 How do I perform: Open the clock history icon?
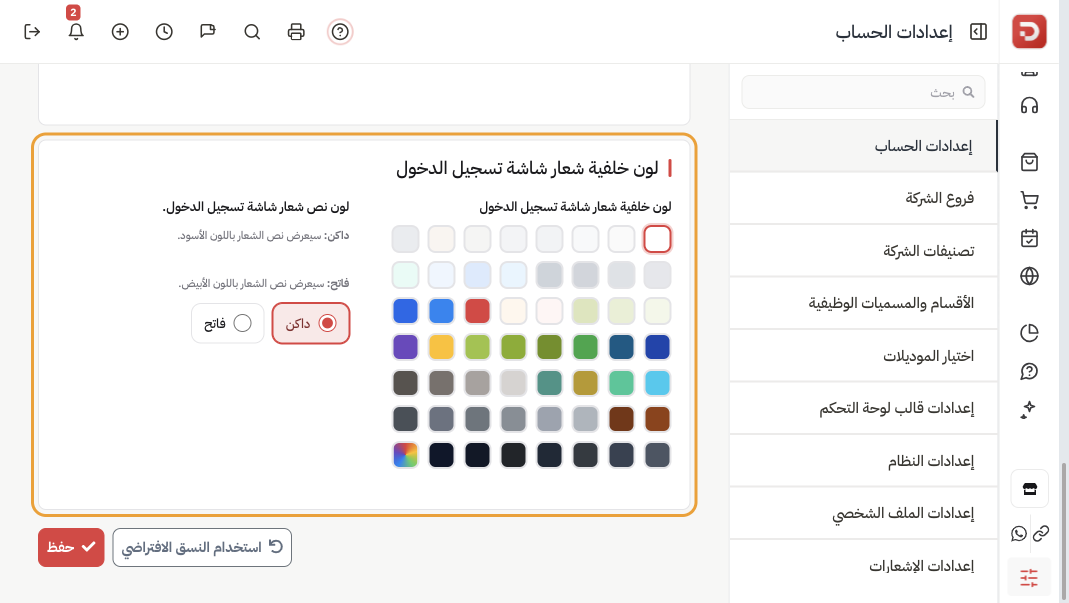tap(164, 31)
